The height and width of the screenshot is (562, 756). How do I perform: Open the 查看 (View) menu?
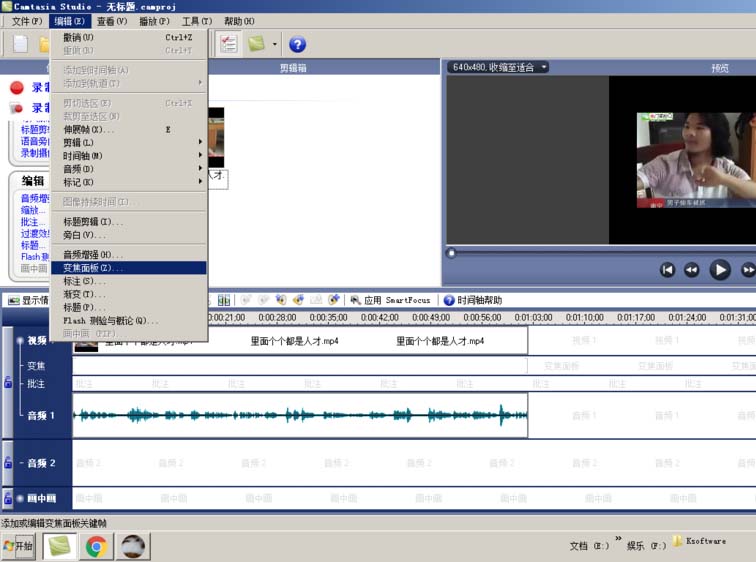[111, 21]
